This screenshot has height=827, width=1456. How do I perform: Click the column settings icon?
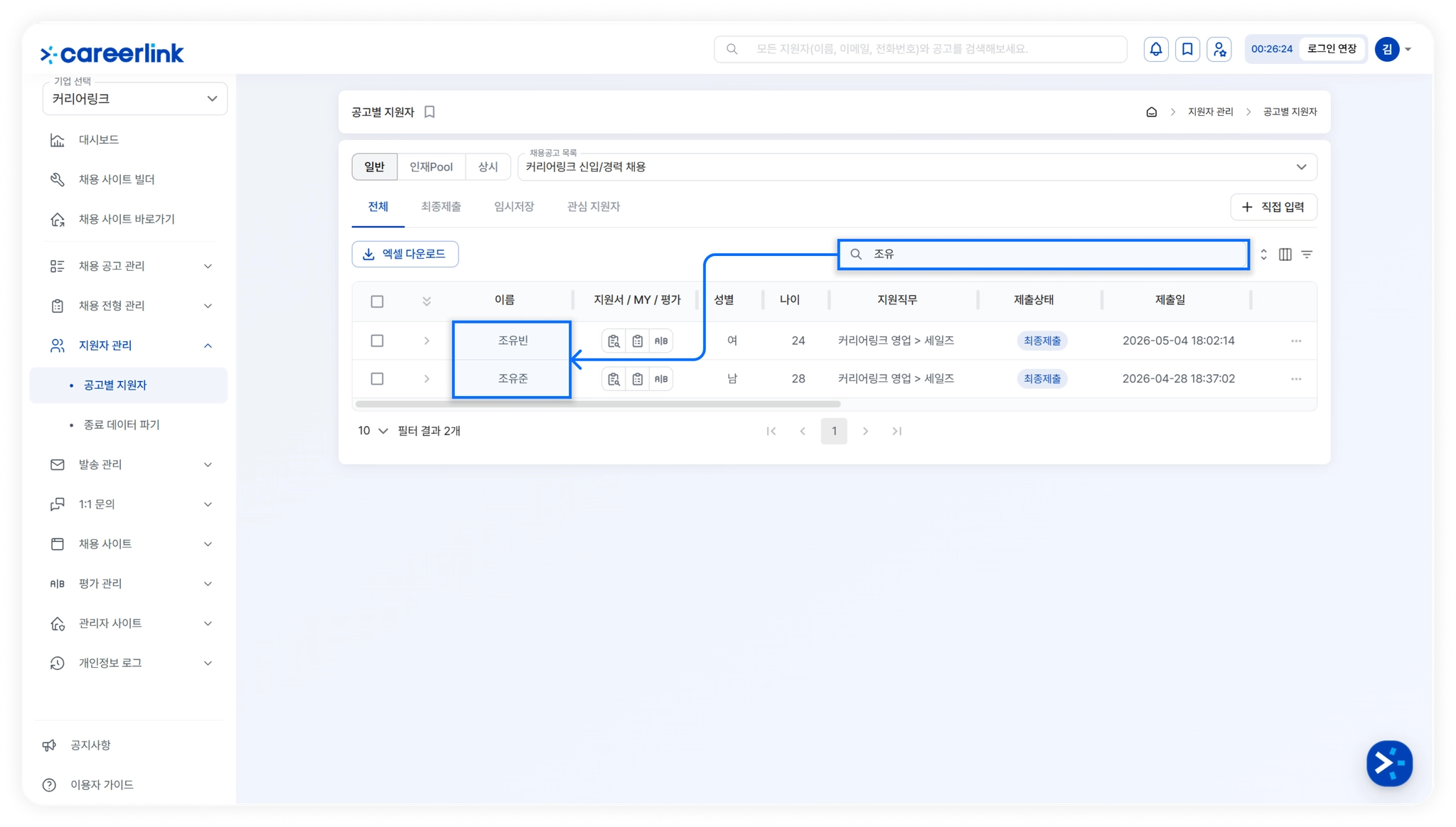click(x=1285, y=255)
